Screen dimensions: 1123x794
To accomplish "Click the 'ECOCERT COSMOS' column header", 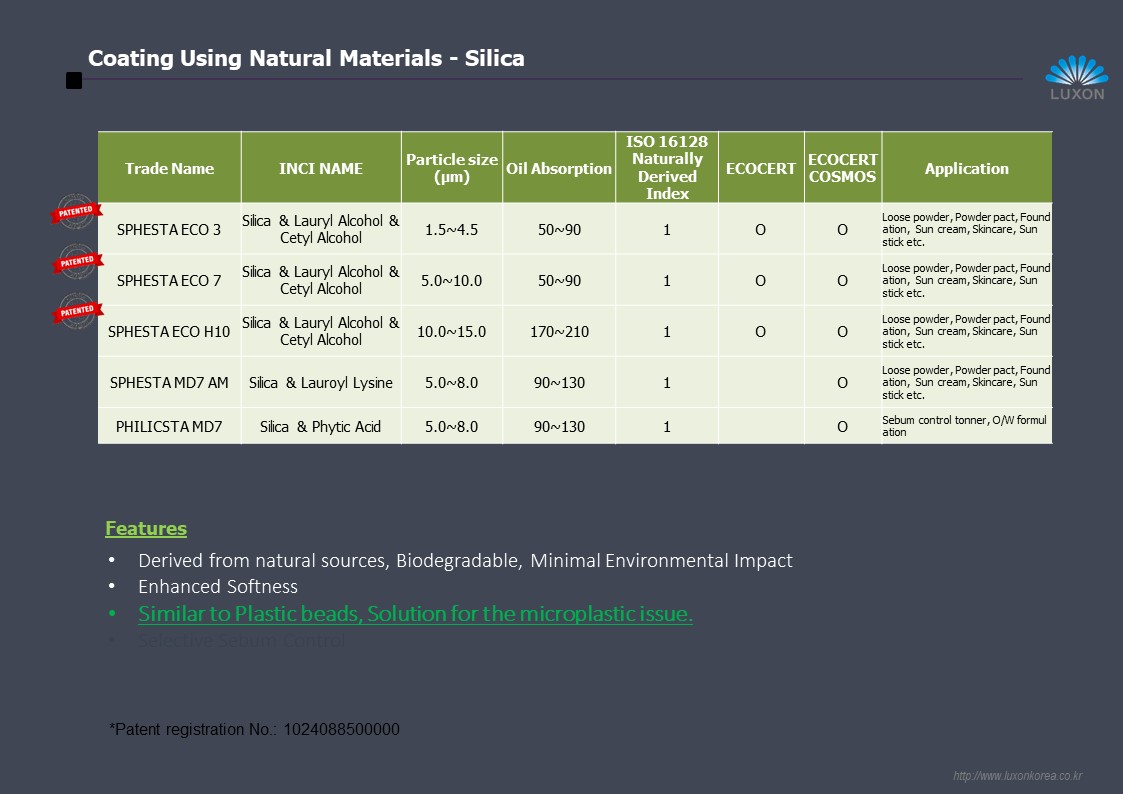I will 843,168.
